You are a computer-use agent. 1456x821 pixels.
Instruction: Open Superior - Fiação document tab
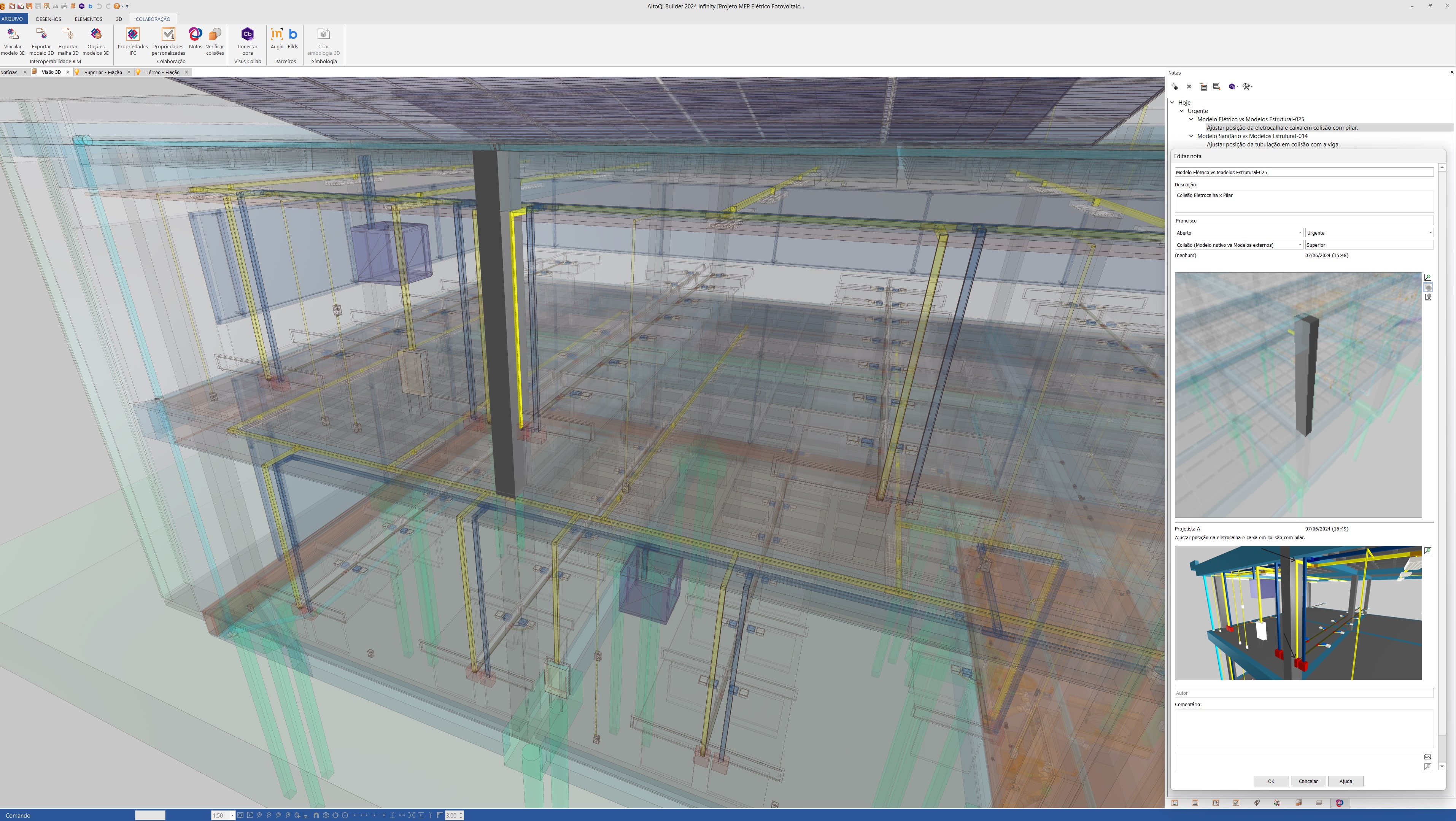click(103, 72)
